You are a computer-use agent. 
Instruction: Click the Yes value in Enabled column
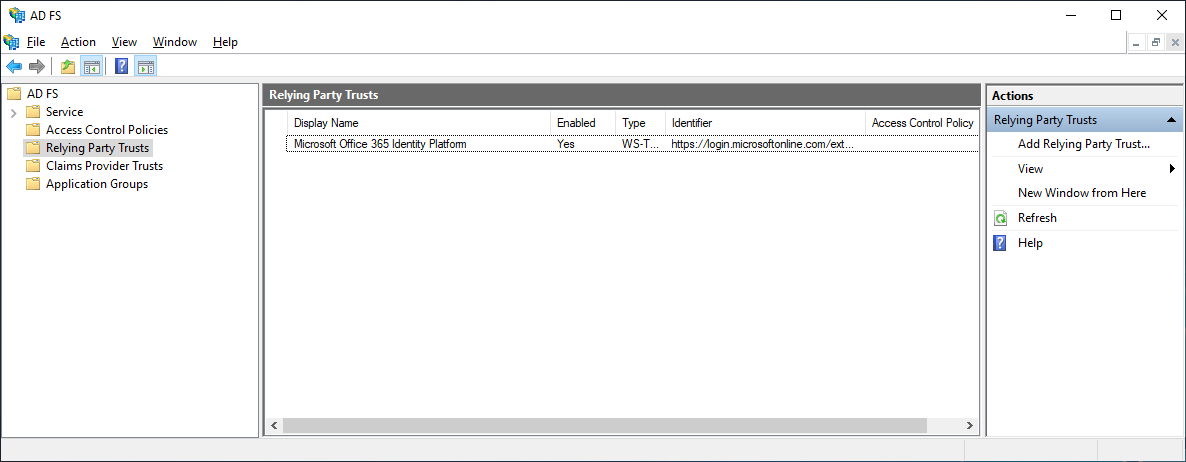coord(566,144)
